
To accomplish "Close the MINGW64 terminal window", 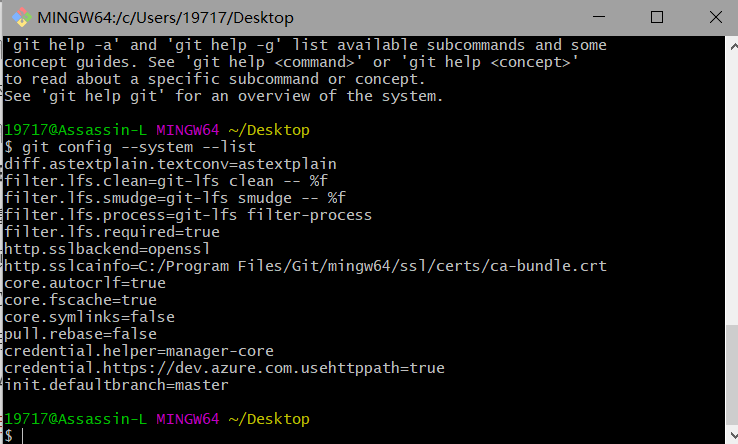I will 712,17.
